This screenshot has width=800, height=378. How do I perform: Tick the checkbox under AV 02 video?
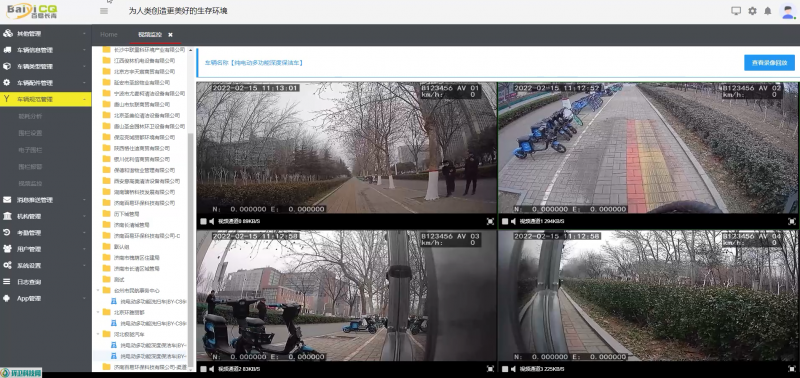tap(505, 221)
